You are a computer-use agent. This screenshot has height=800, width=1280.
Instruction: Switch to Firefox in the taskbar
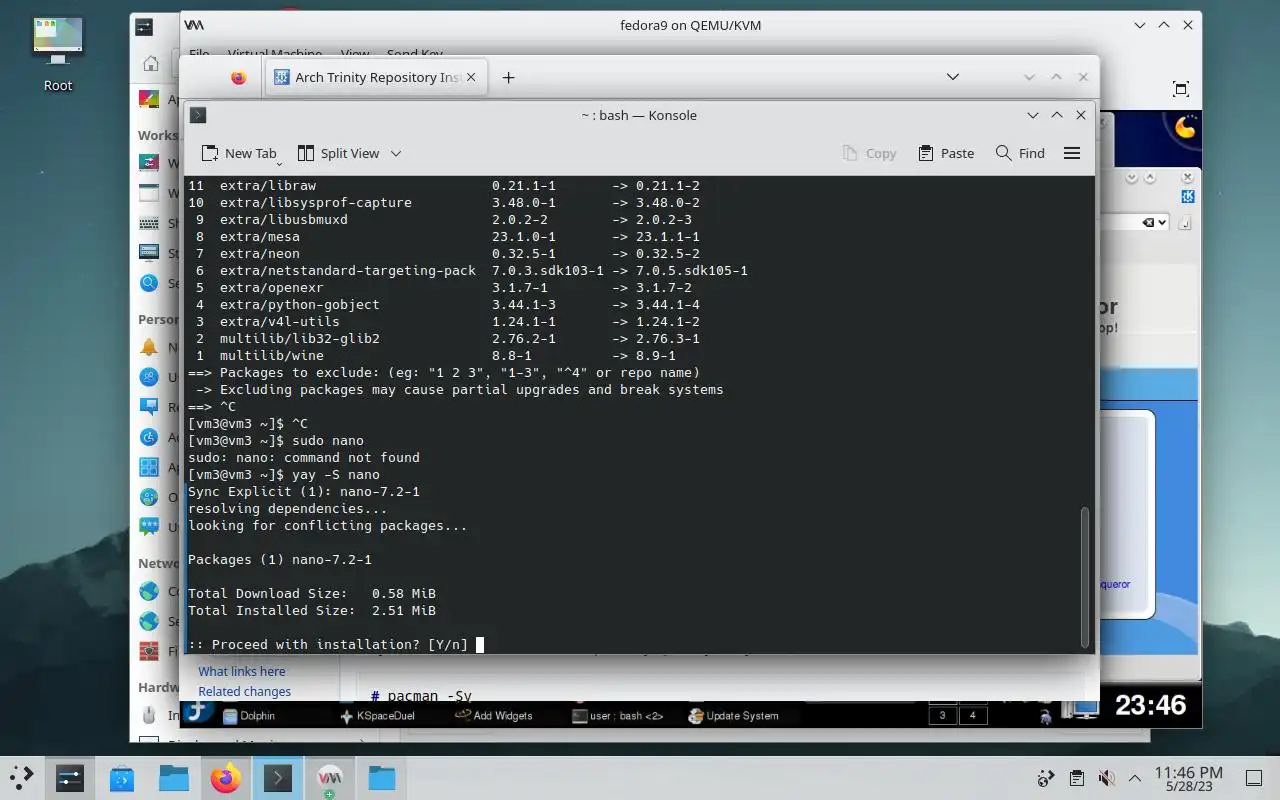point(226,777)
